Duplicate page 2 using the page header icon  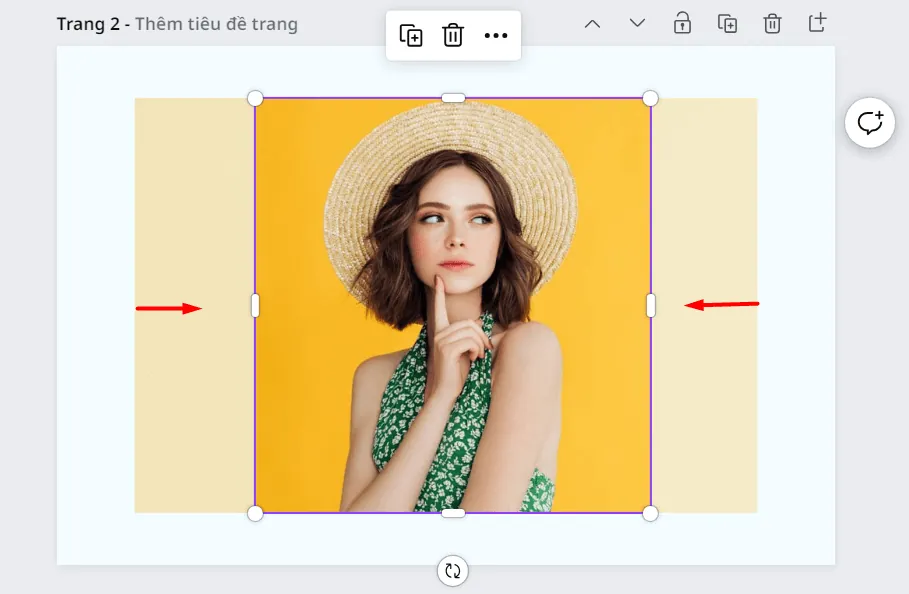(728, 24)
